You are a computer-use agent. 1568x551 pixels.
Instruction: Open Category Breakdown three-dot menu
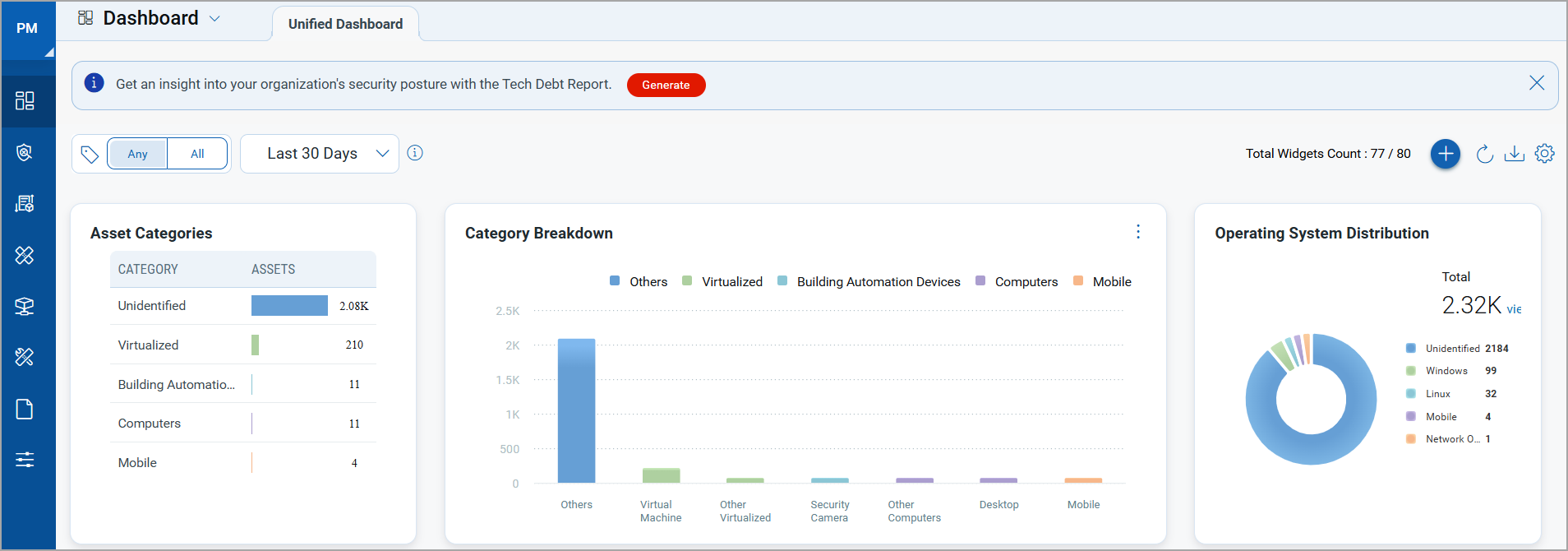tap(1137, 232)
